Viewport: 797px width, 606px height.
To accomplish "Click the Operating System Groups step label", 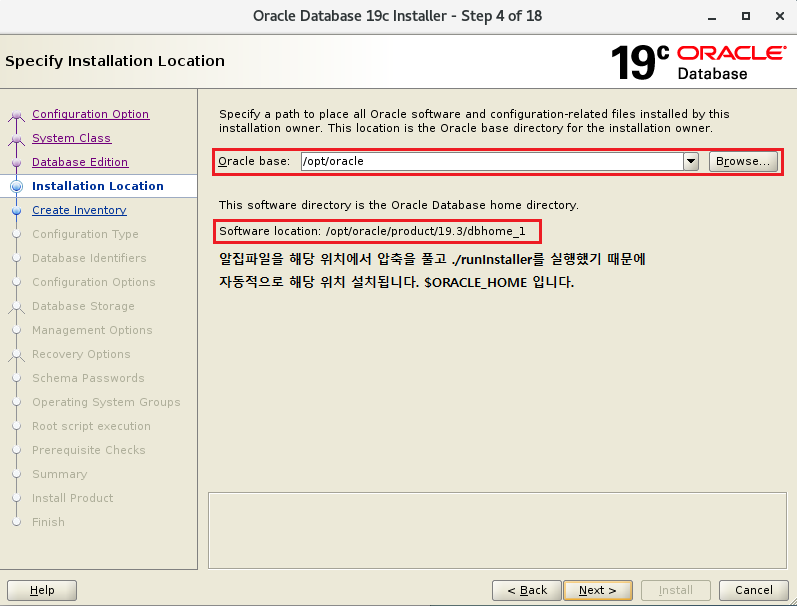I will pos(106,402).
